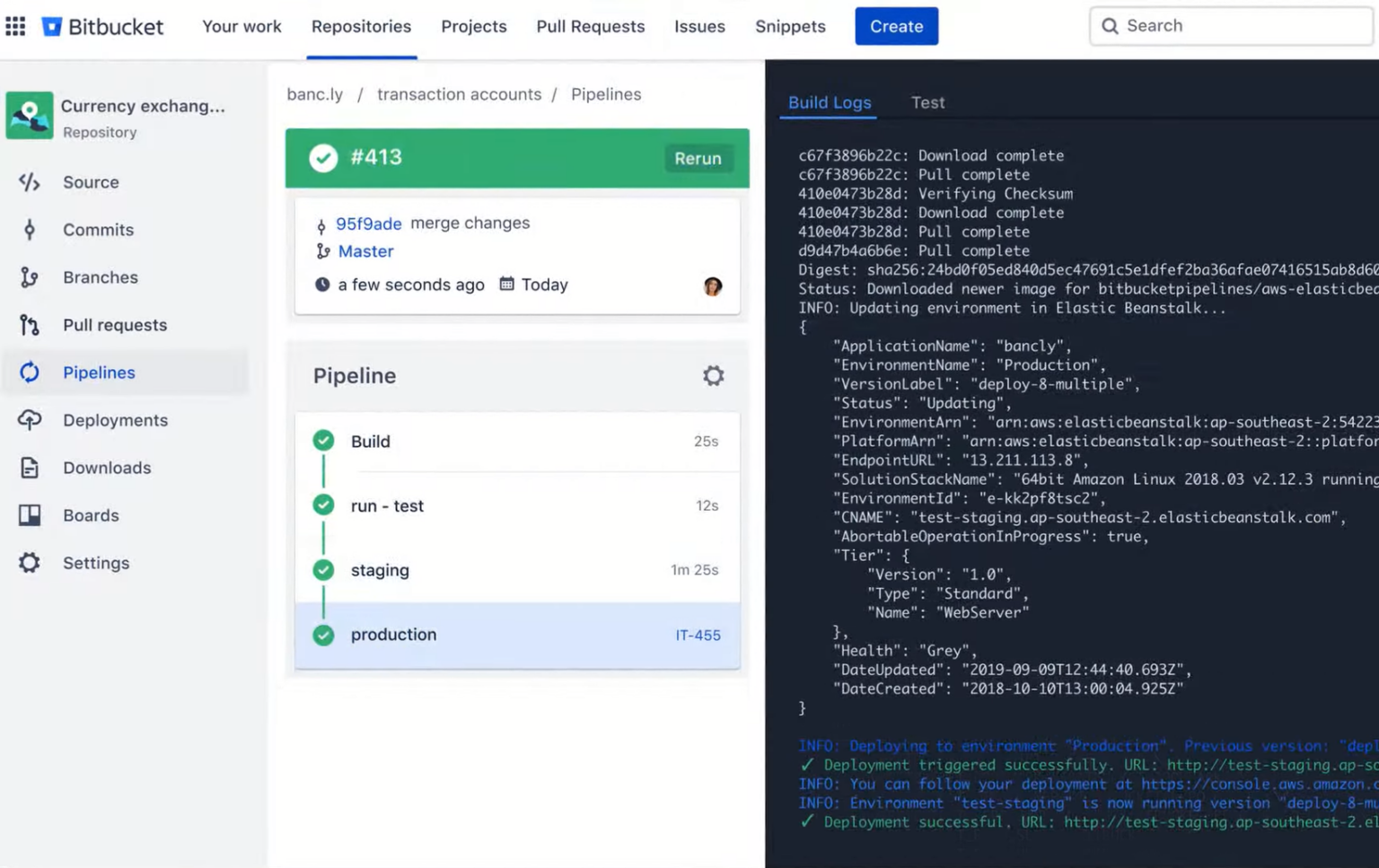The image size is (1379, 868).
Task: Open pipeline settings gear icon
Action: click(x=713, y=375)
